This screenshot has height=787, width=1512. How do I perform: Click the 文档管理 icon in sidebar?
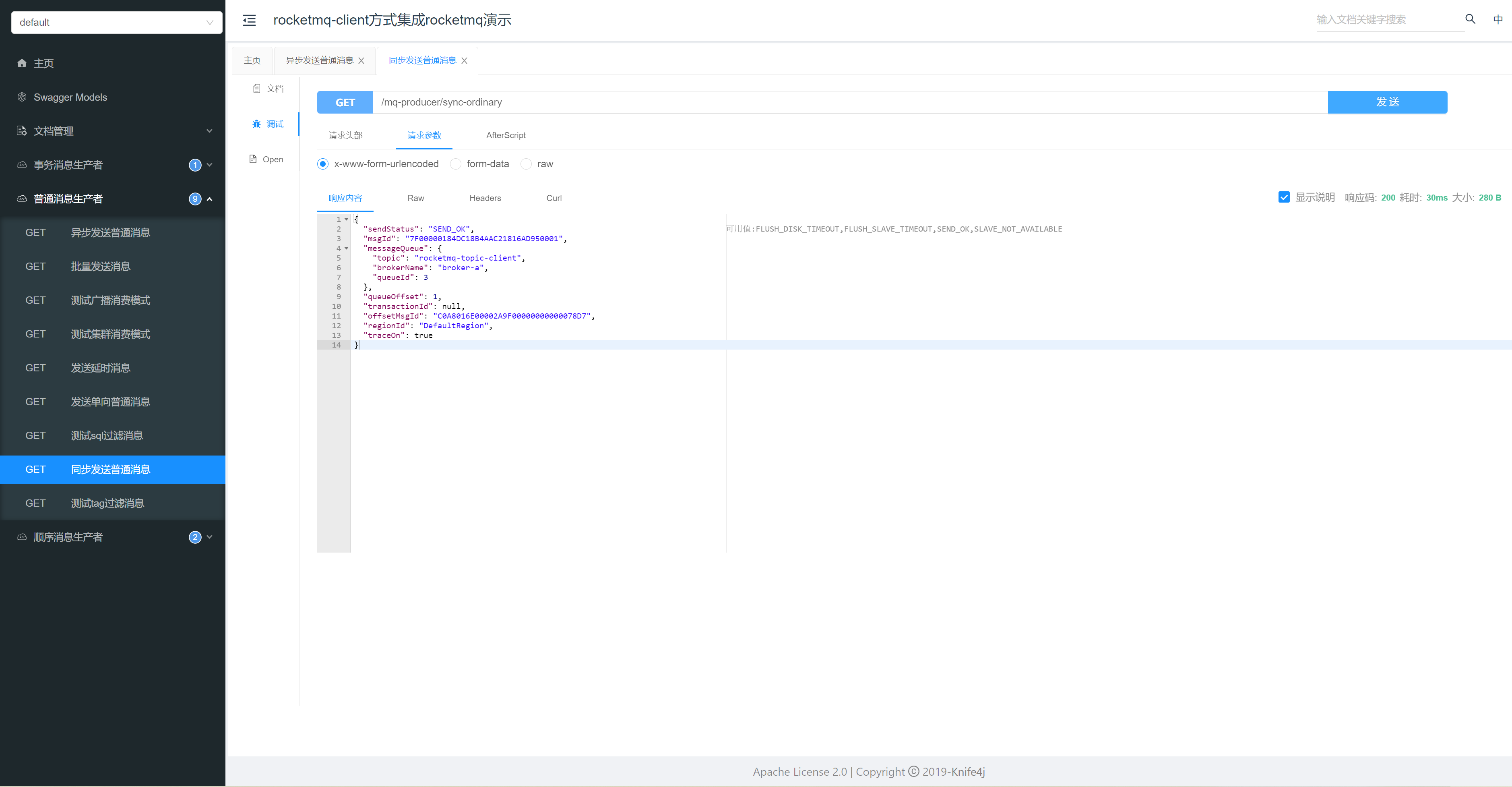click(22, 131)
